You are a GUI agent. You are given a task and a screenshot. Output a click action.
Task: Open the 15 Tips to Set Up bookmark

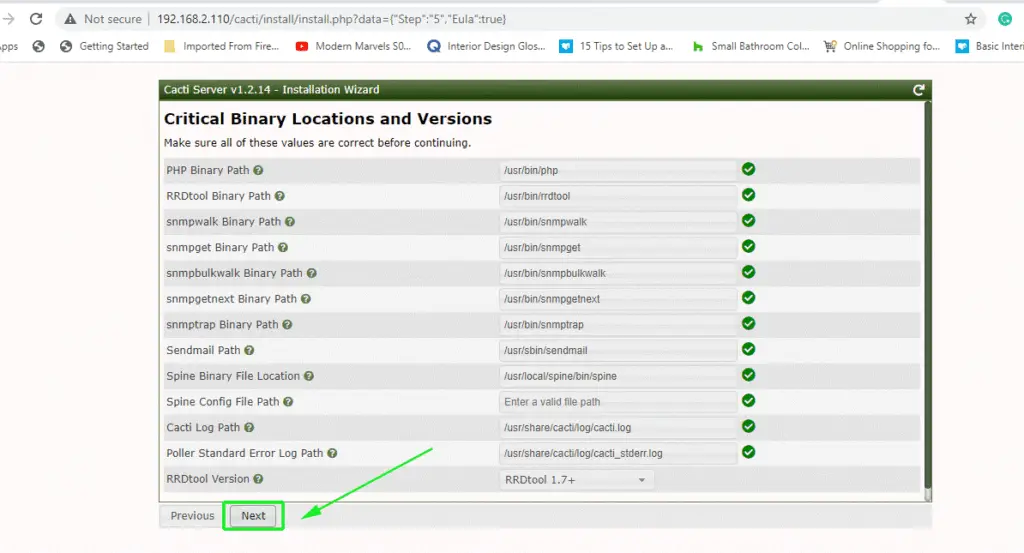click(x=616, y=46)
